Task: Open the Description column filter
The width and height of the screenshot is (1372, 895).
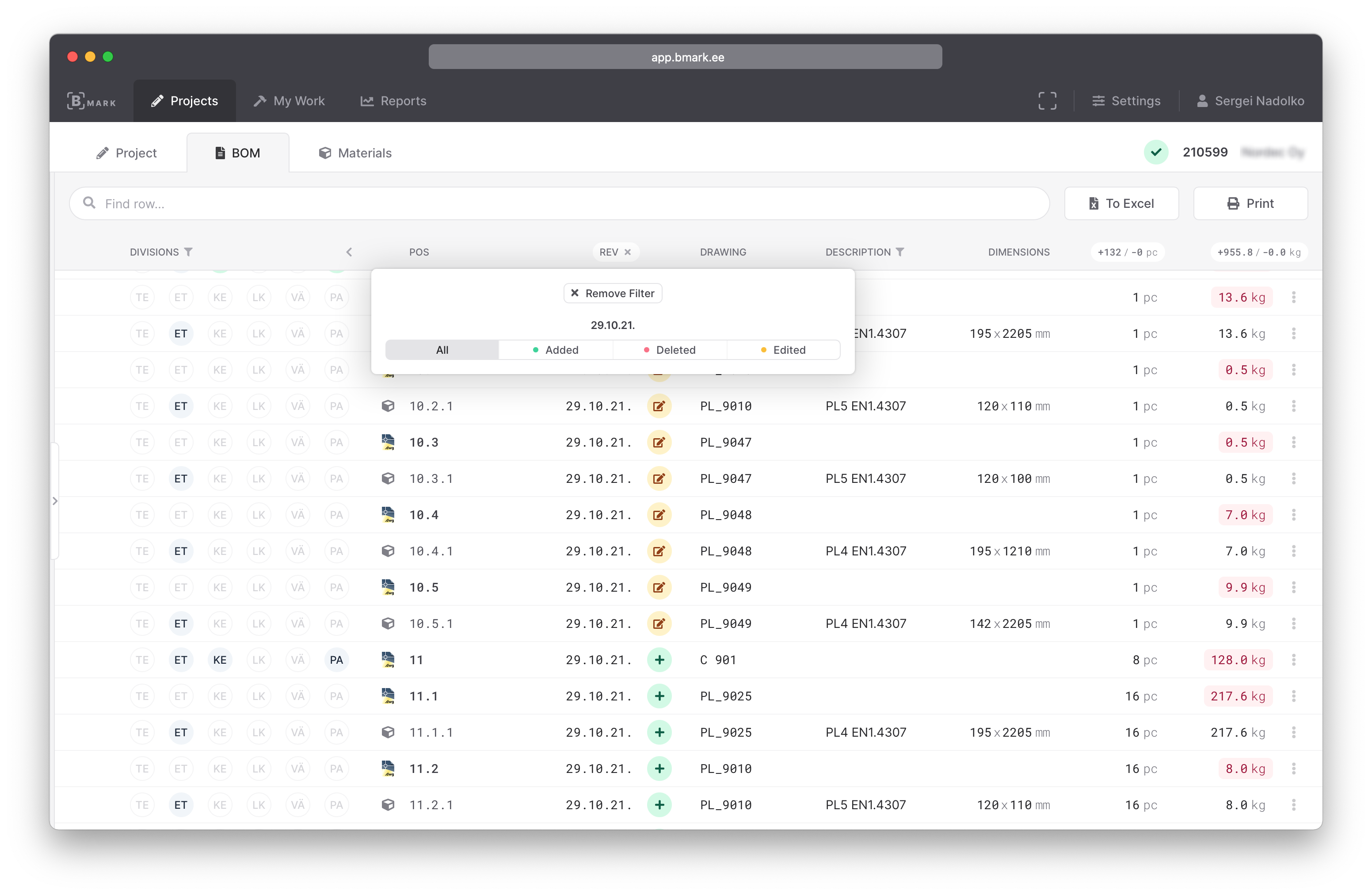Action: tap(900, 252)
